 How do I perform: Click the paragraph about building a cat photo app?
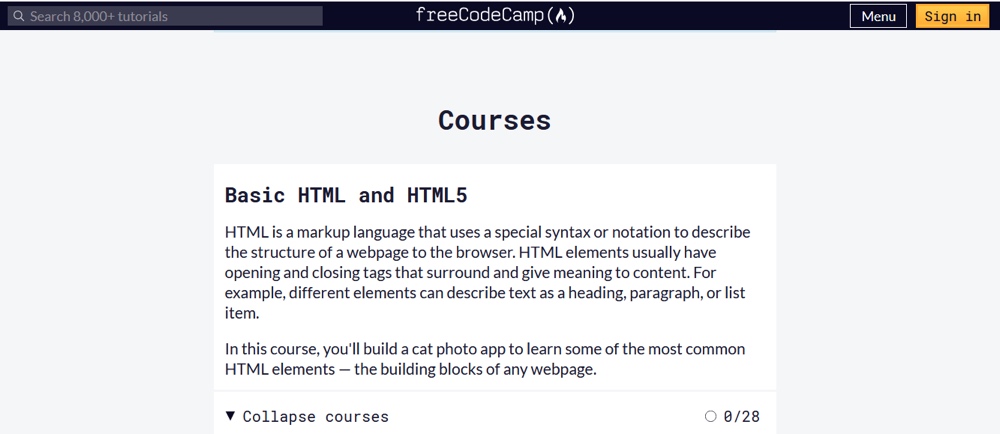tap(485, 359)
